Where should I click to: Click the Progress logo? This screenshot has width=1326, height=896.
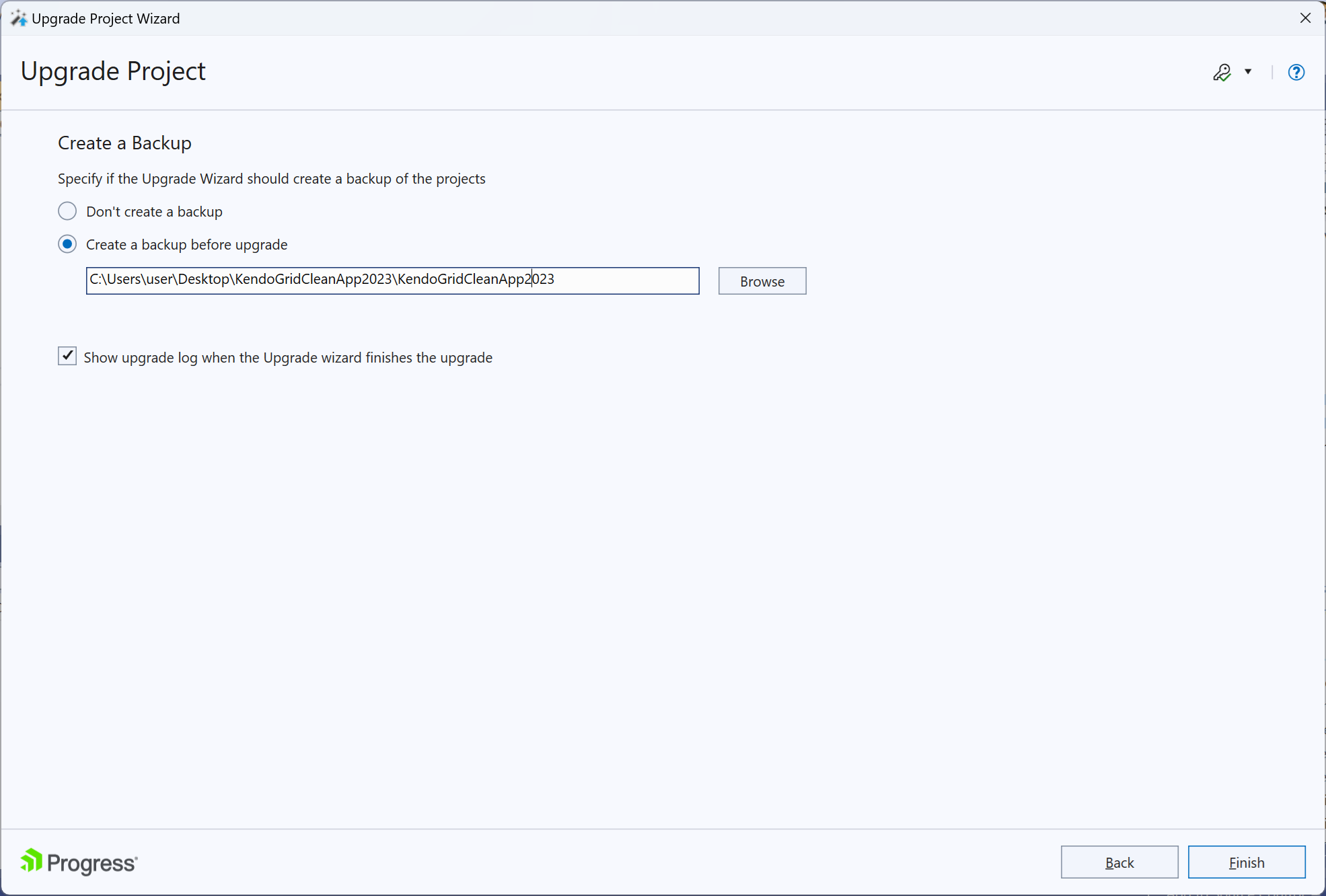[79, 862]
